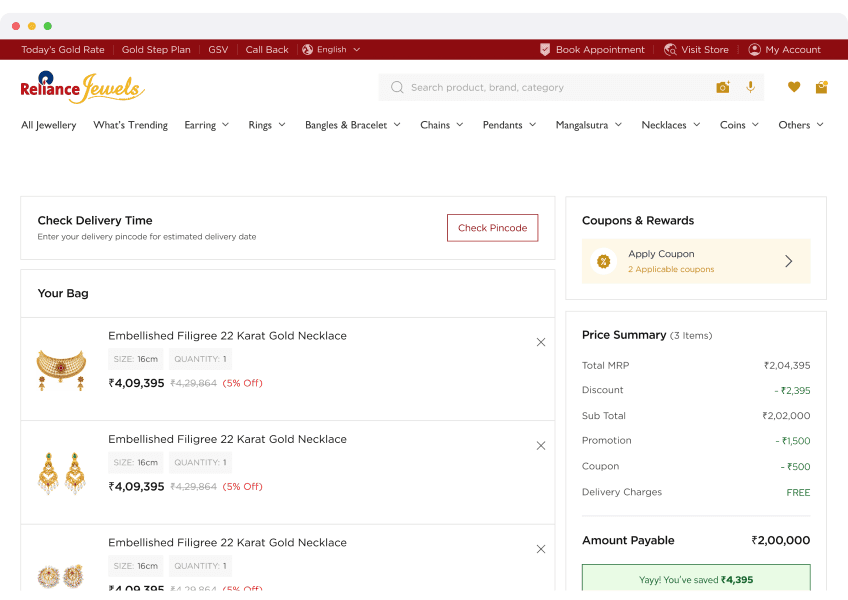Screen dimensions: 848x600
Task: Open the shopping bag icon
Action: (x=822, y=87)
